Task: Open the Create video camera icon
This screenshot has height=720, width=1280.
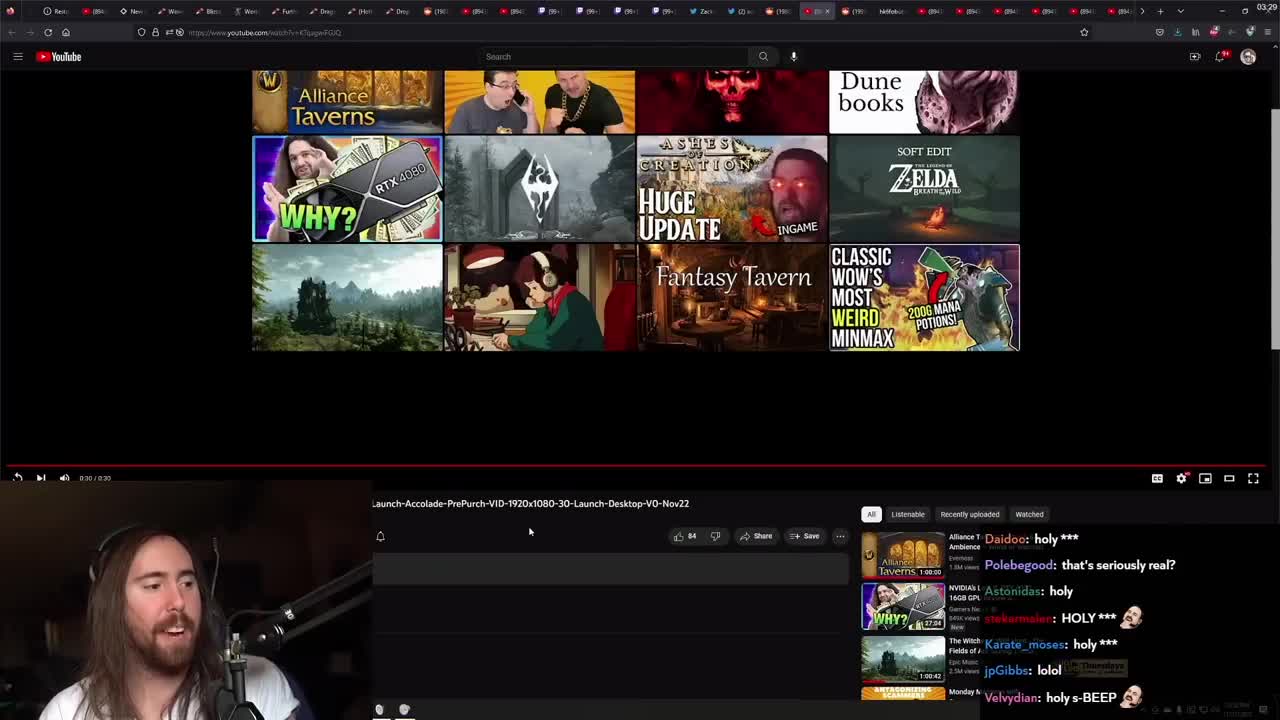Action: [1195, 57]
